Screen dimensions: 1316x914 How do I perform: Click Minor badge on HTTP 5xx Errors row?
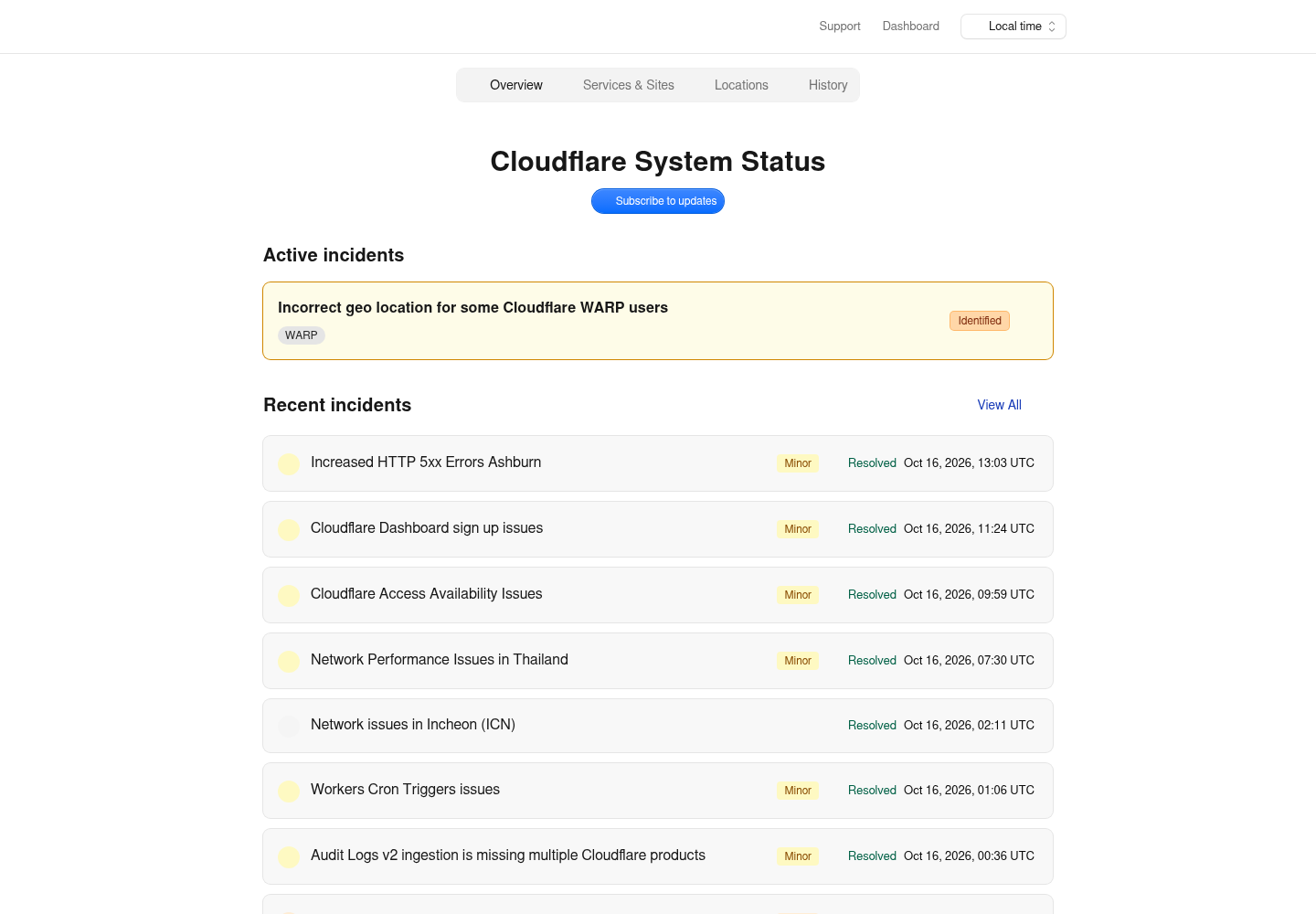point(798,463)
